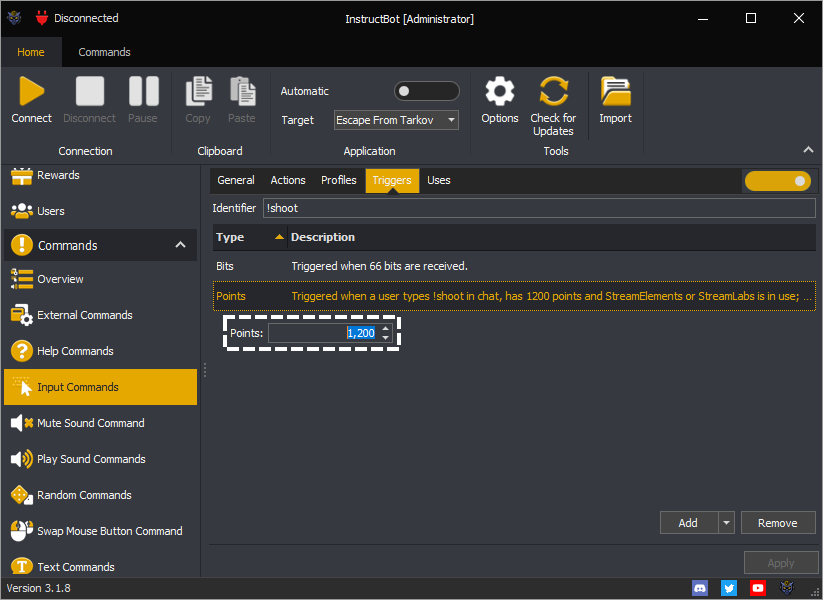Click the Discord icon in status bar
Image resolution: width=823 pixels, height=600 pixels.
coord(700,588)
